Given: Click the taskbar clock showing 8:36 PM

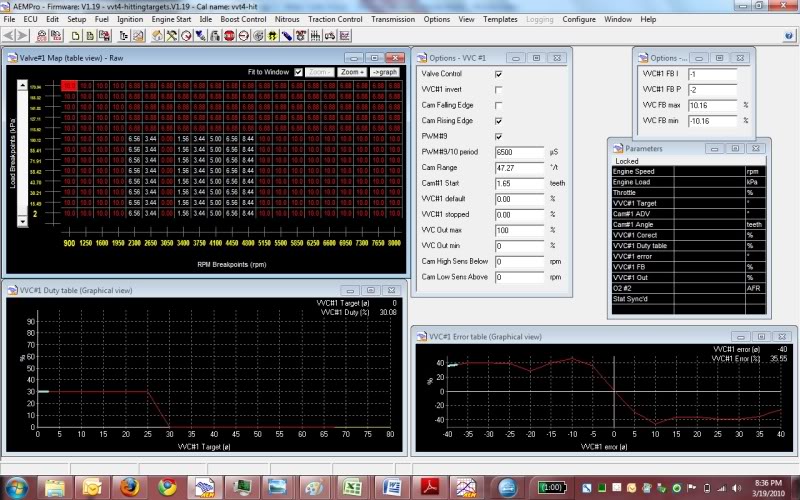Looking at the screenshot, I should pyautogui.click(x=768, y=488).
